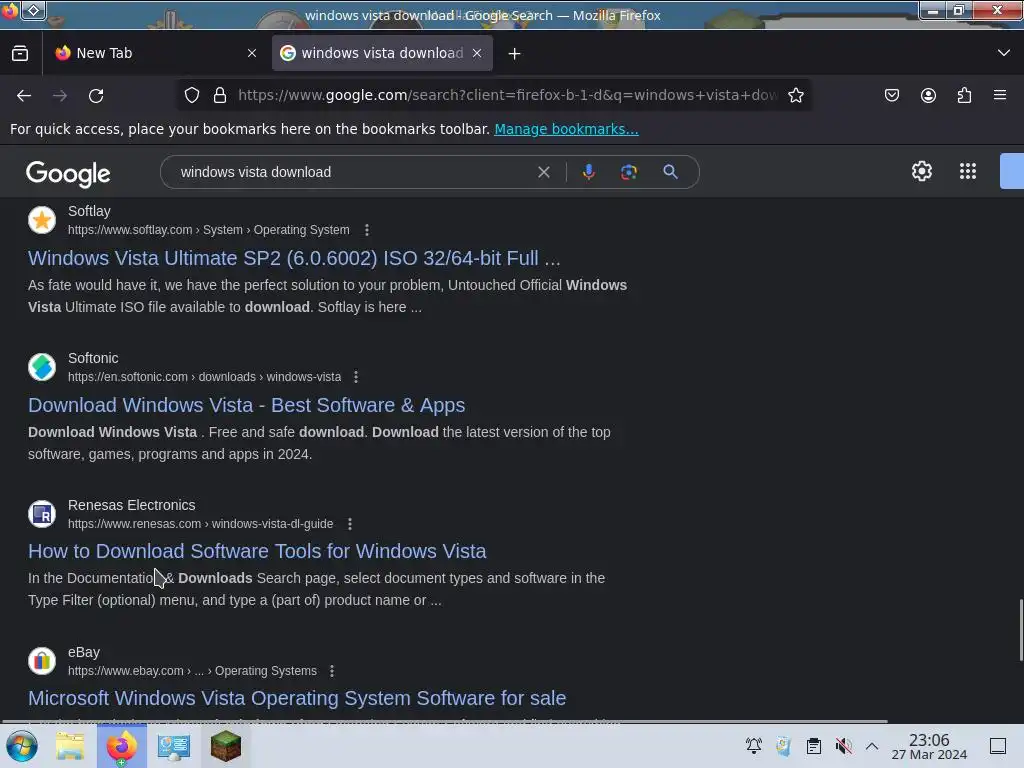This screenshot has width=1024, height=768.
Task: Open Download Windows Vista Softonic result
Action: [246, 405]
